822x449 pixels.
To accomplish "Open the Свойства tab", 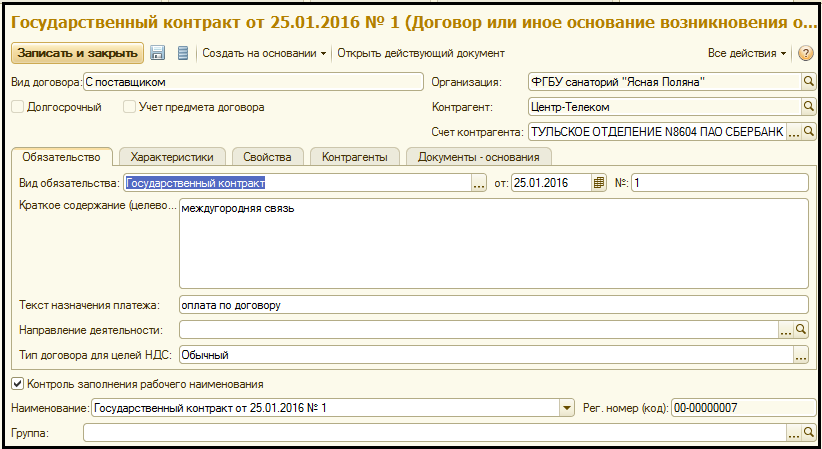I will point(267,157).
